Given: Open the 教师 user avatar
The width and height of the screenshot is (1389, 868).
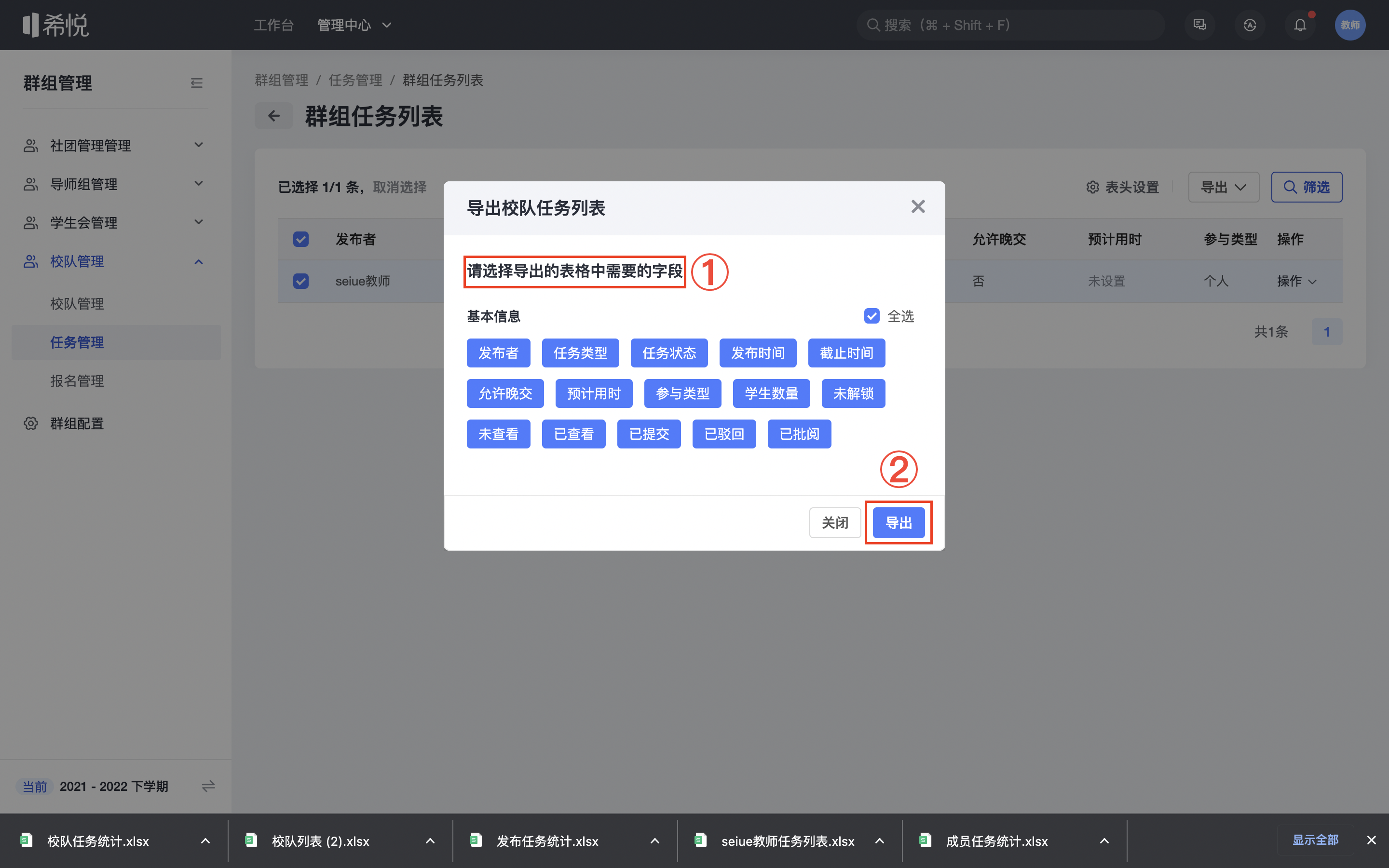Looking at the screenshot, I should 1350,25.
